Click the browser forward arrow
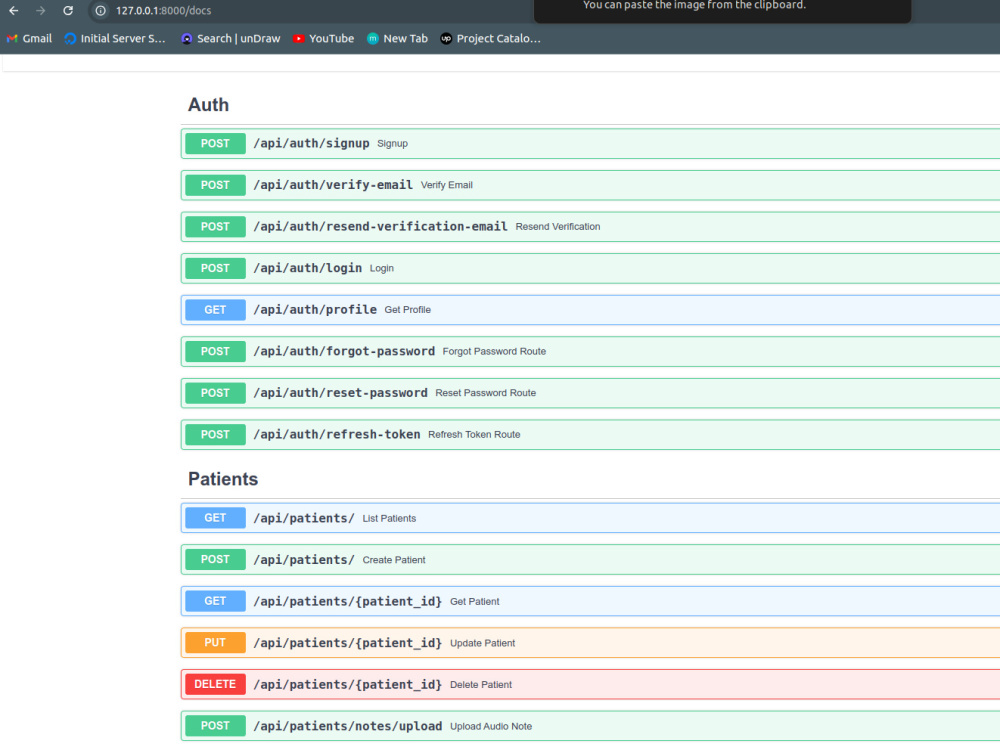Image resolution: width=1000 pixels, height=750 pixels. click(41, 10)
